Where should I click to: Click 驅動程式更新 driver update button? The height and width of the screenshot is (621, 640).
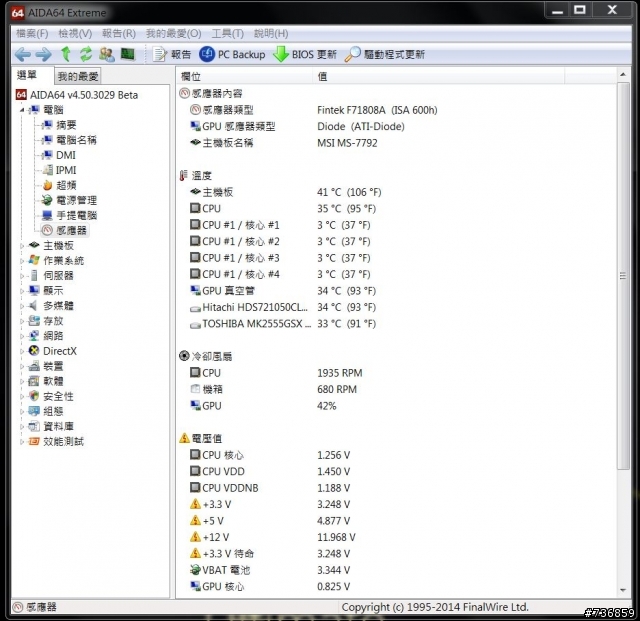tap(385, 54)
